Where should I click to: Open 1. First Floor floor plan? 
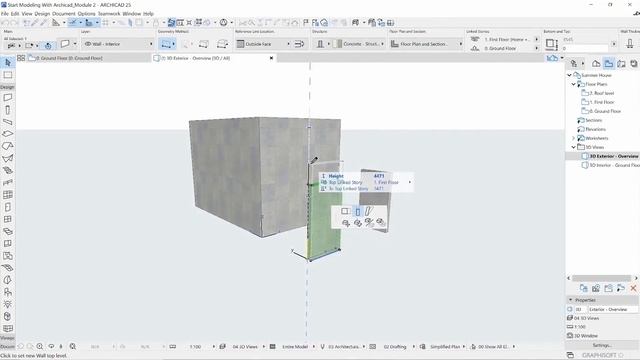602,102
